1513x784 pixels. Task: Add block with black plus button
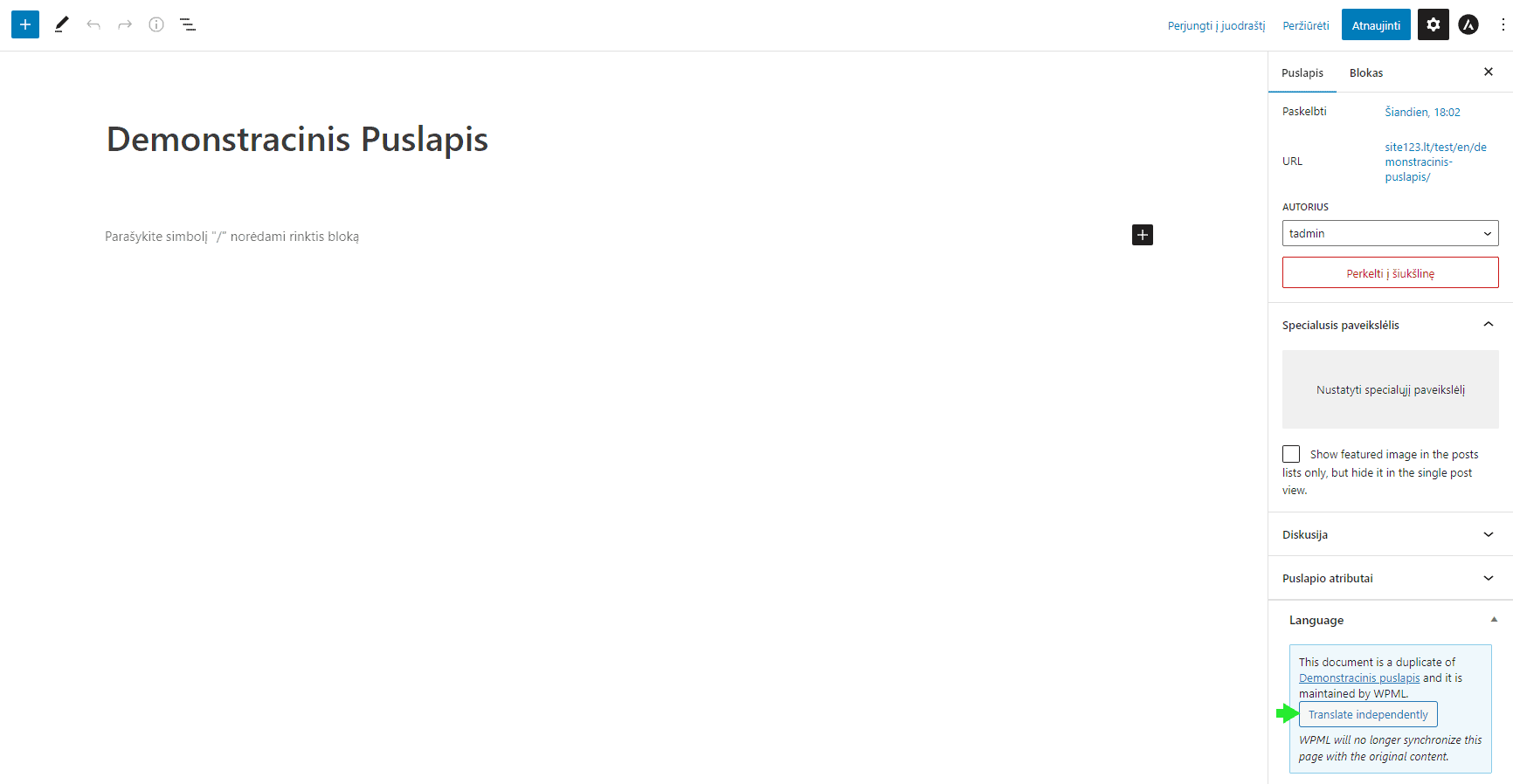[1143, 235]
